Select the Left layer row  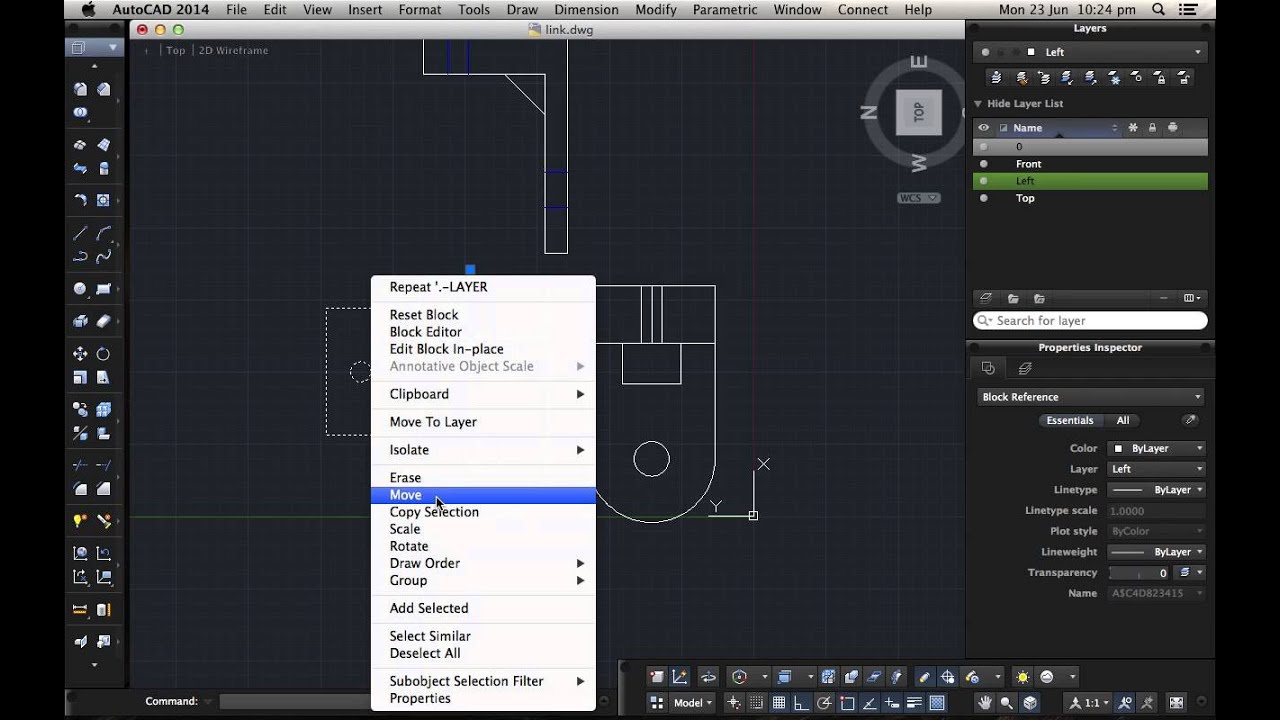[1090, 181]
